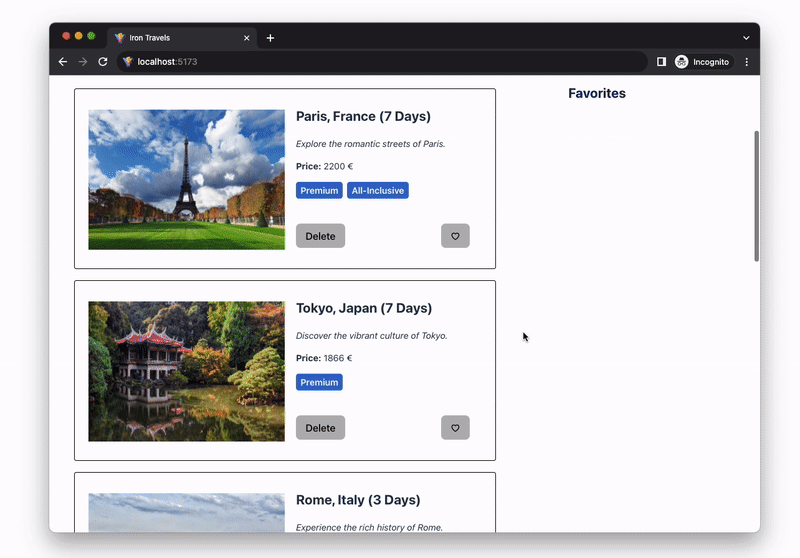Click the localhost:5173 address bar

(380, 62)
